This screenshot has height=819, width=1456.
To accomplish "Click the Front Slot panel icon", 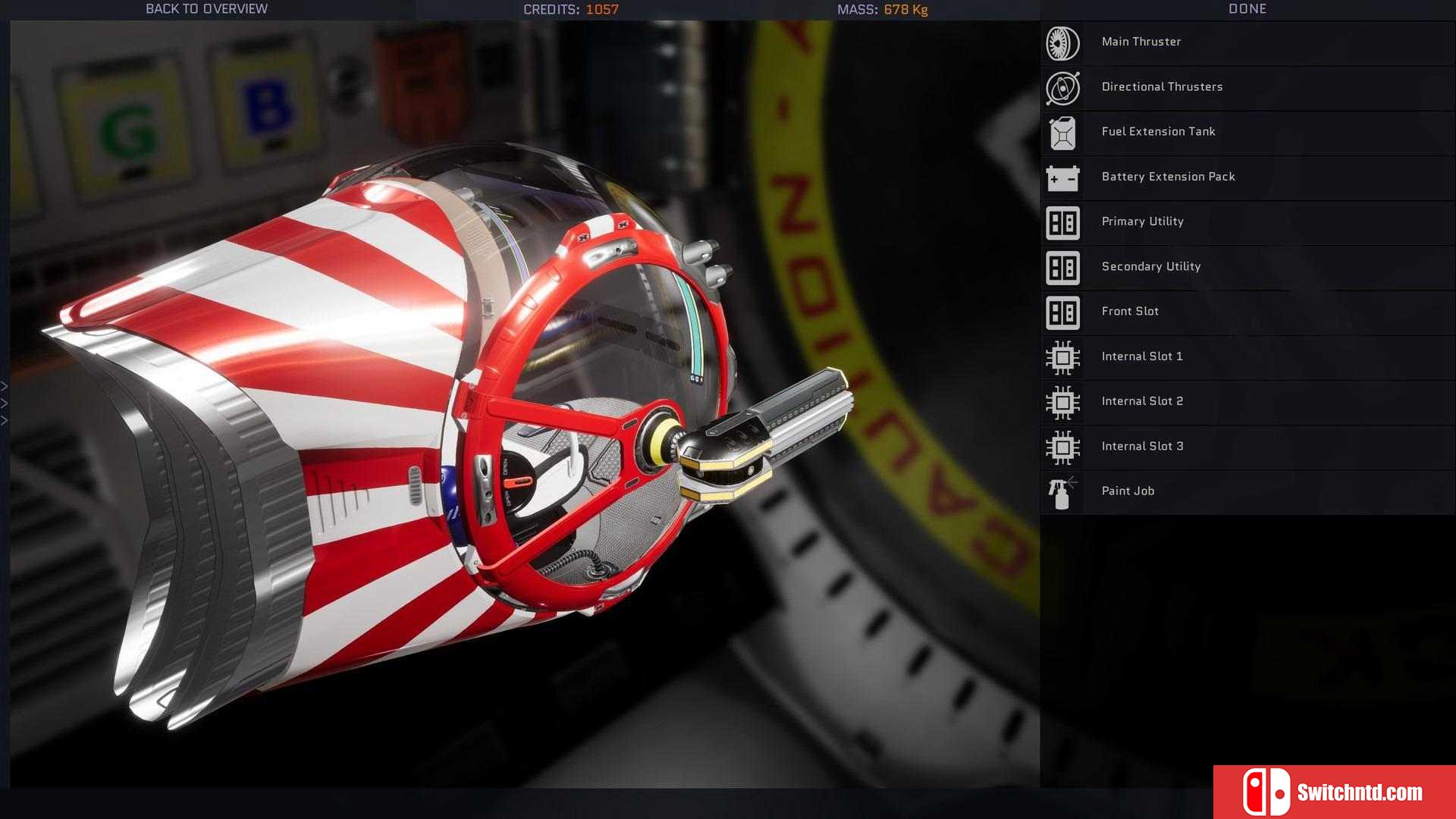I will [x=1062, y=312].
